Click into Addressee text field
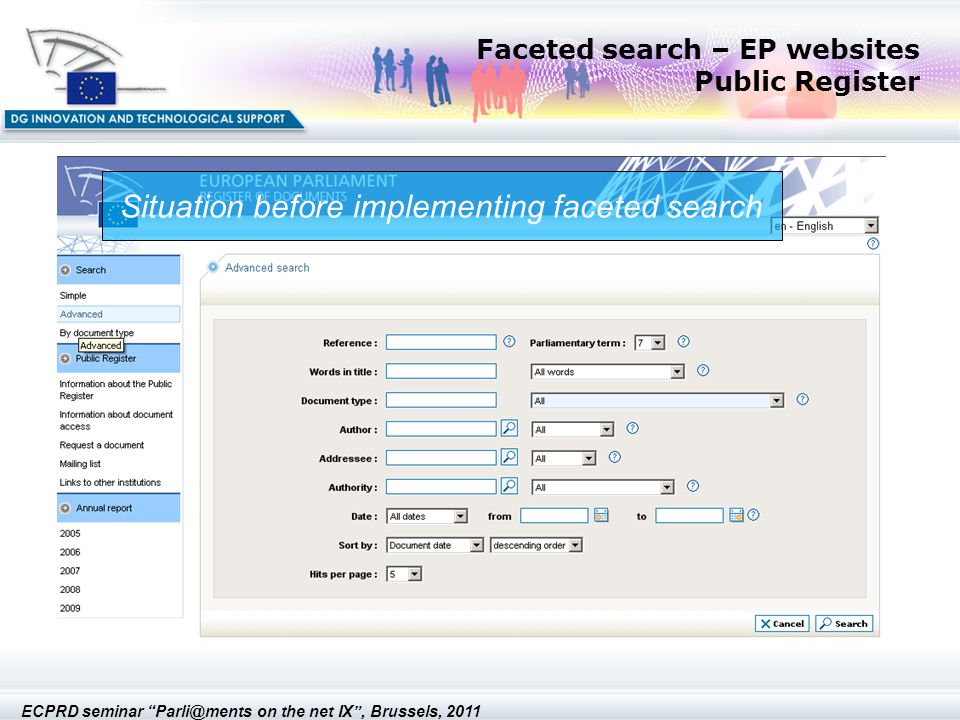This screenshot has width=960, height=720. 441,457
